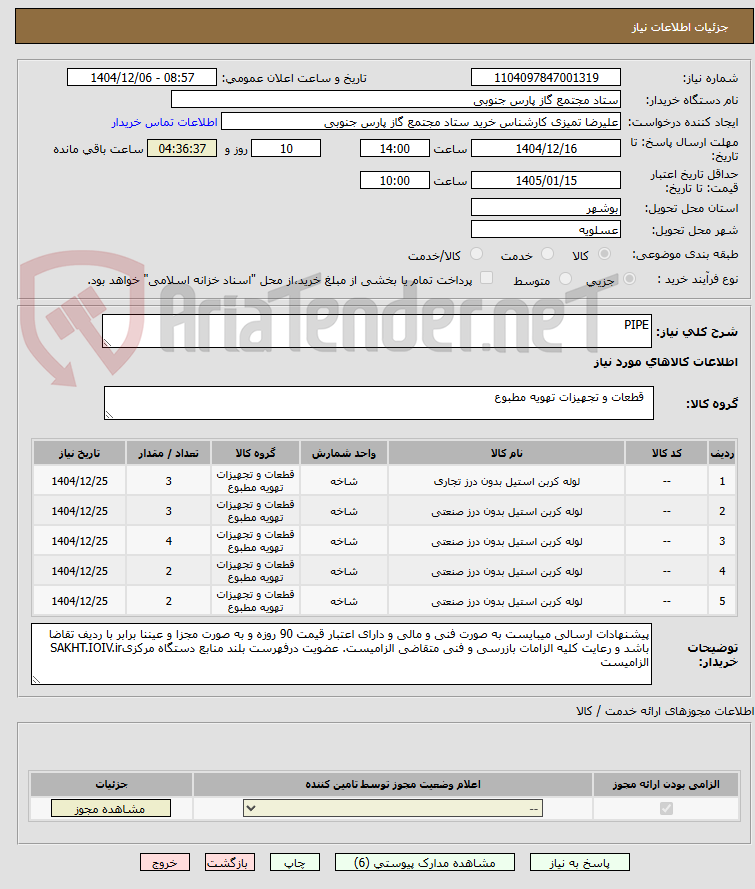Click the buyer notes text area
755x889 pixels.
pos(341,654)
